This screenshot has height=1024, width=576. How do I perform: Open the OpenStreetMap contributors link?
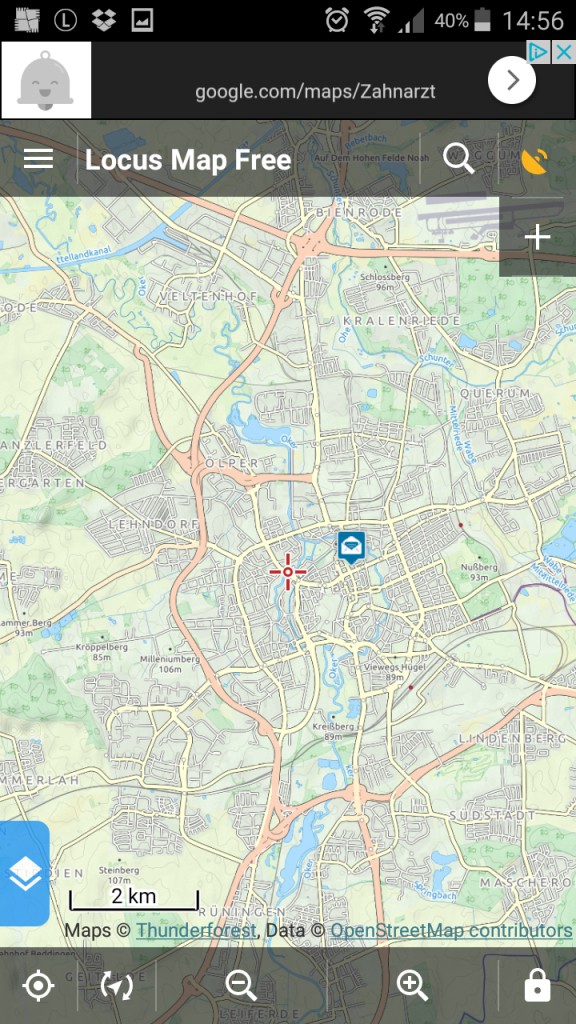pyautogui.click(x=451, y=930)
